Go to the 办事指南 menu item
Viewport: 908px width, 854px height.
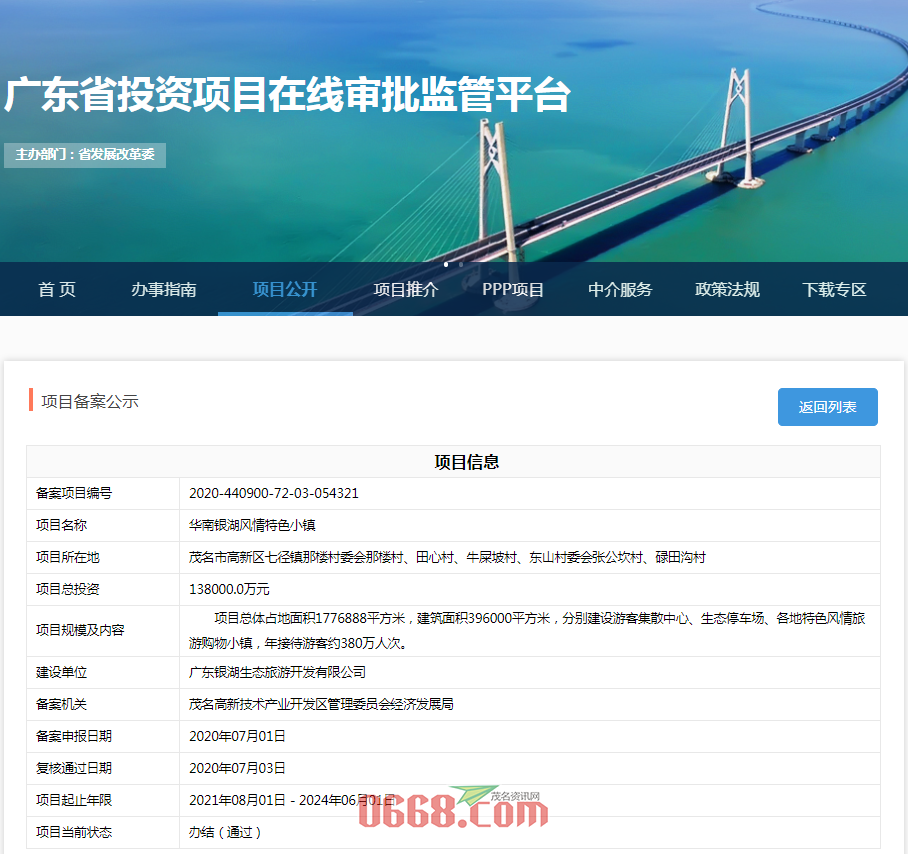(164, 290)
